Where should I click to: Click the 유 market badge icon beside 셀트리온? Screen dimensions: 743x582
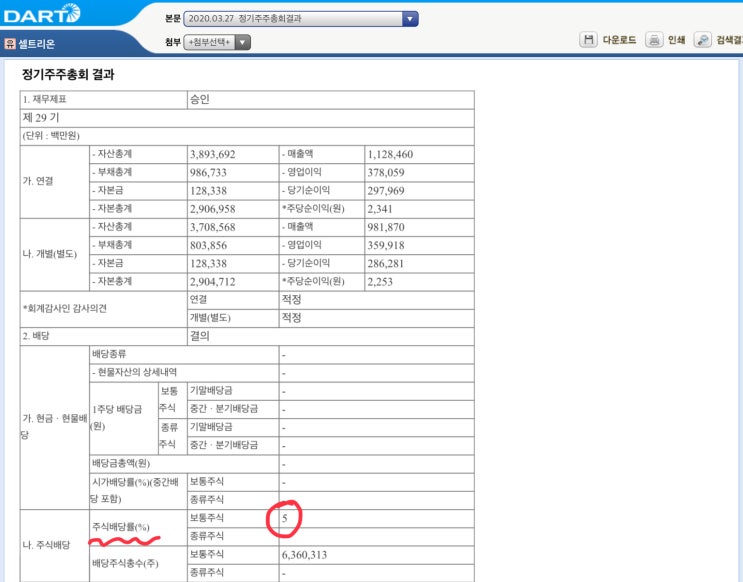click(x=9, y=44)
